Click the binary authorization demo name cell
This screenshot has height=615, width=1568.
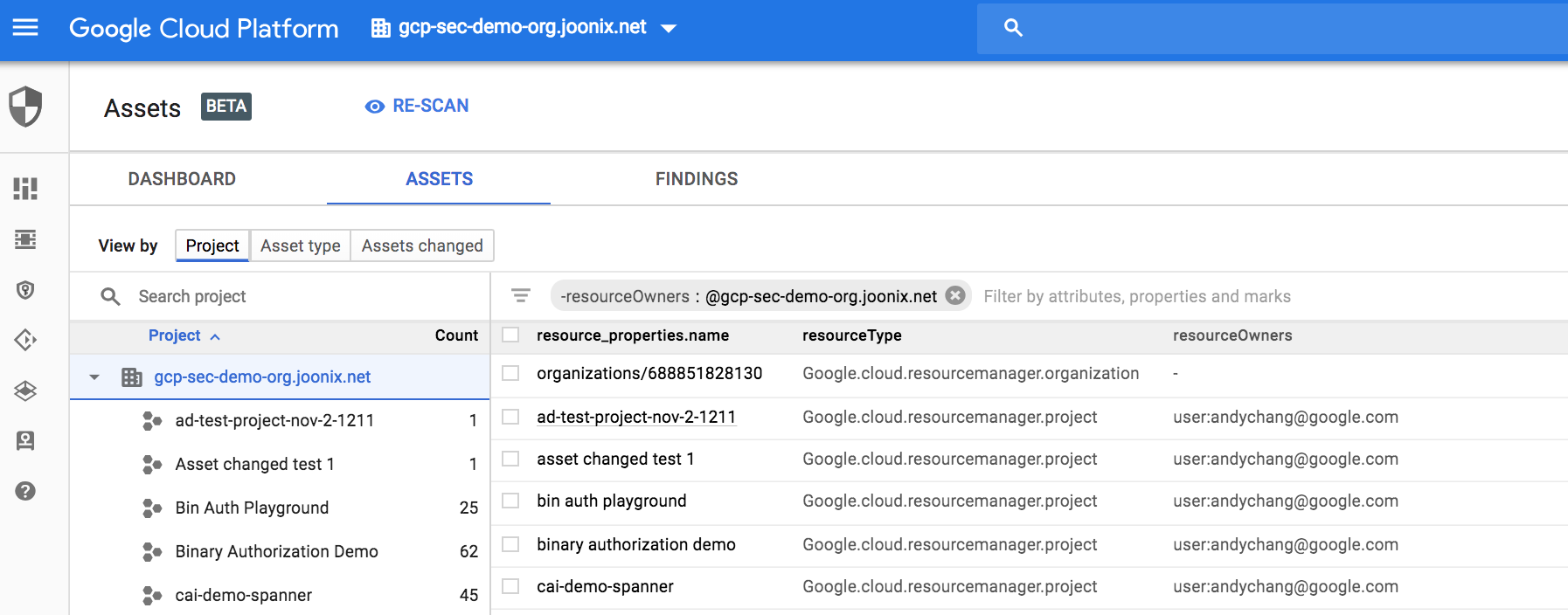(x=636, y=545)
